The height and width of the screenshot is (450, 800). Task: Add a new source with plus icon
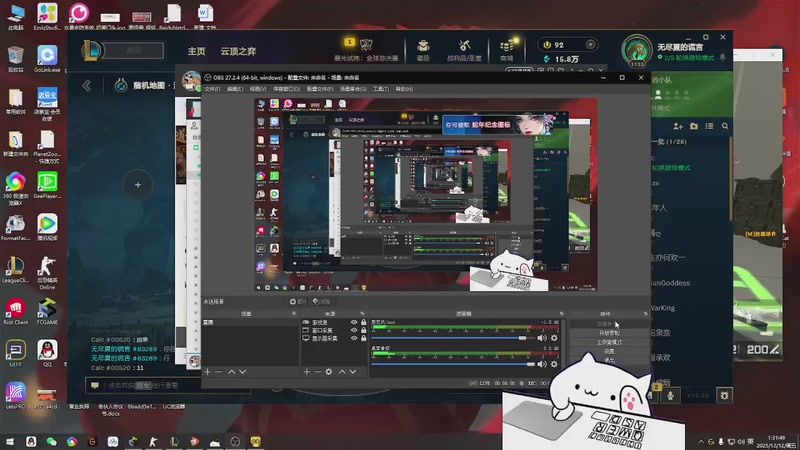tap(307, 372)
